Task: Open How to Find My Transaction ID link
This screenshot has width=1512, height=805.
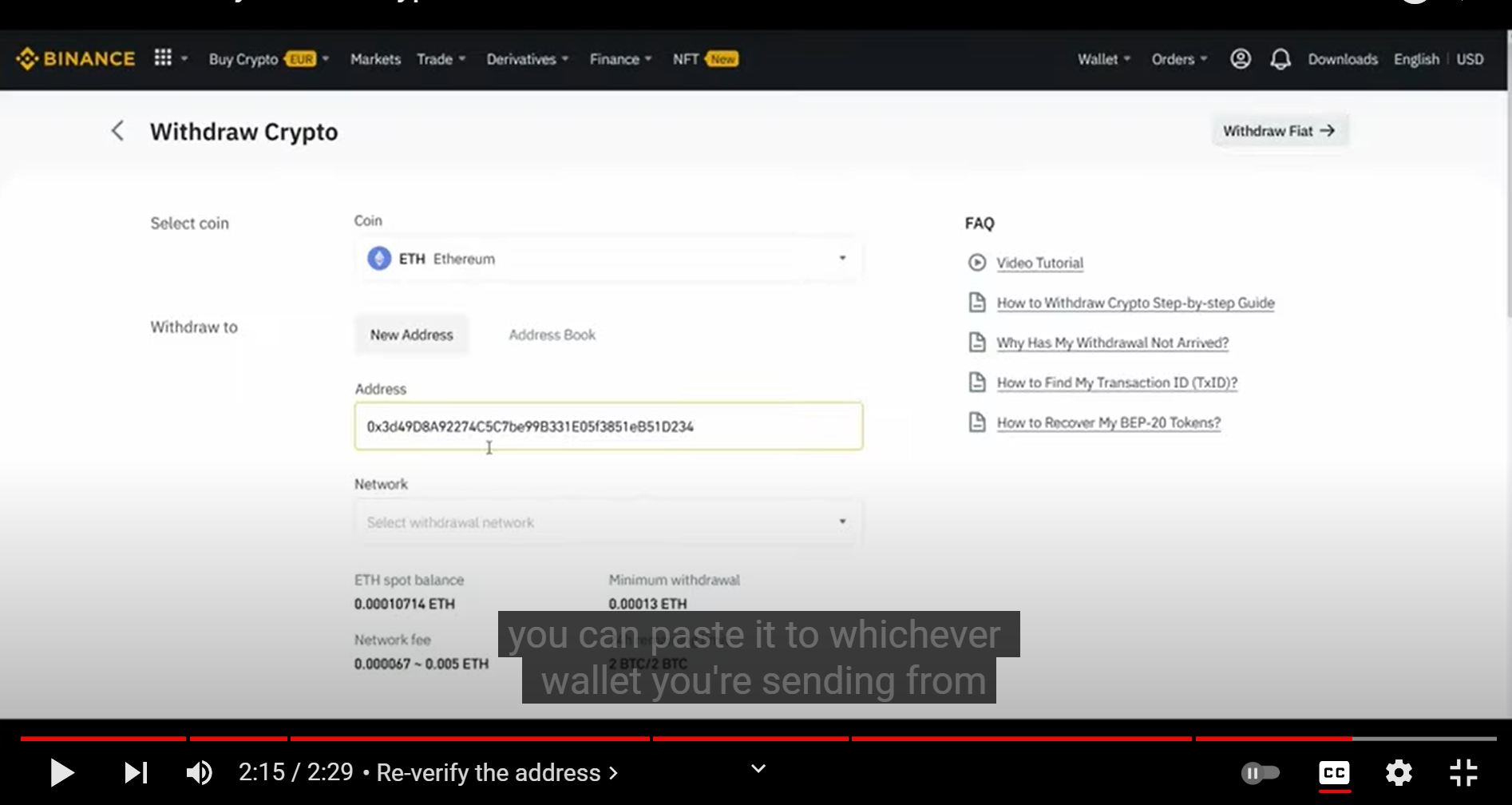Action: (x=1116, y=382)
